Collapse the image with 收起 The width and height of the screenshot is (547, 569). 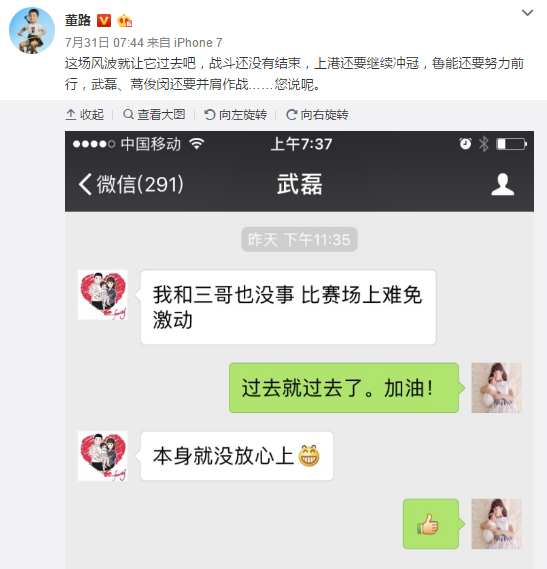pyautogui.click(x=85, y=115)
